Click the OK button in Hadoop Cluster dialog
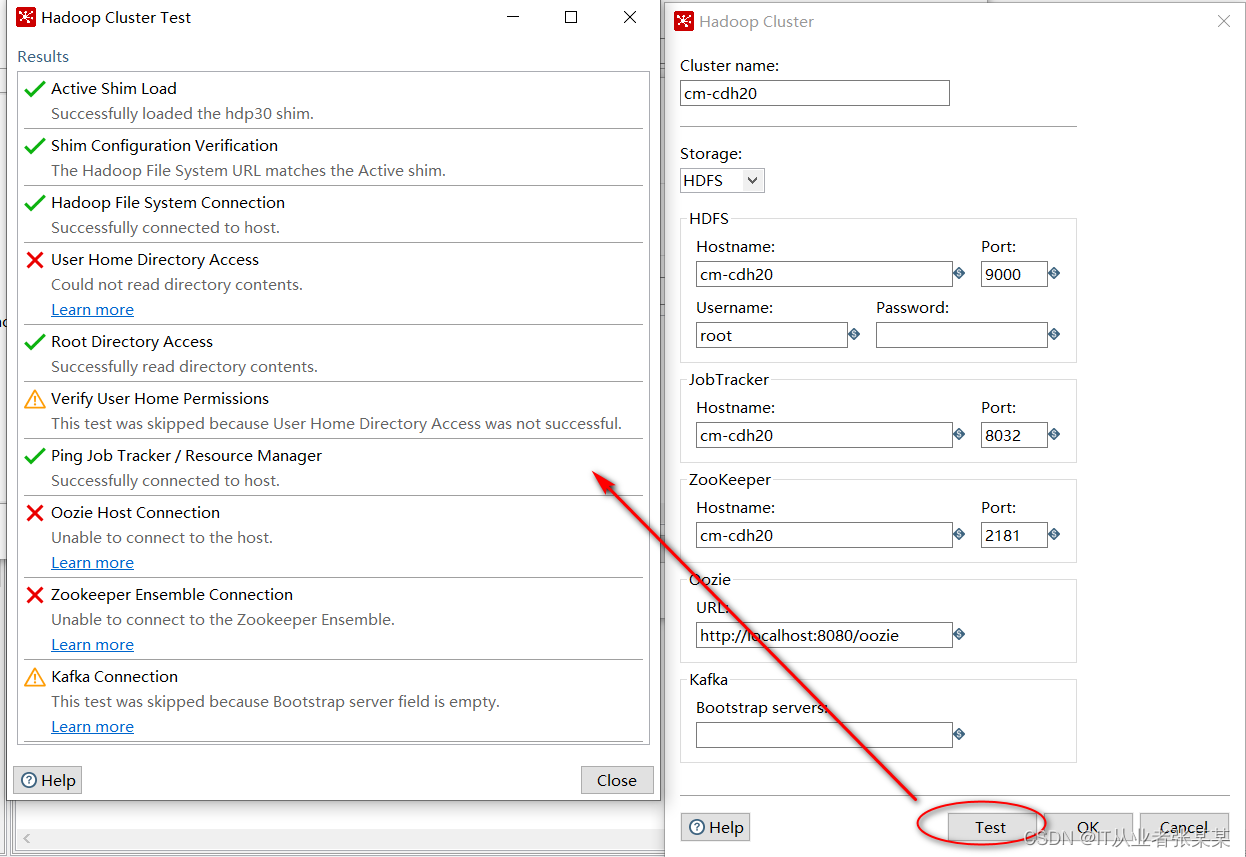 [x=1088, y=827]
